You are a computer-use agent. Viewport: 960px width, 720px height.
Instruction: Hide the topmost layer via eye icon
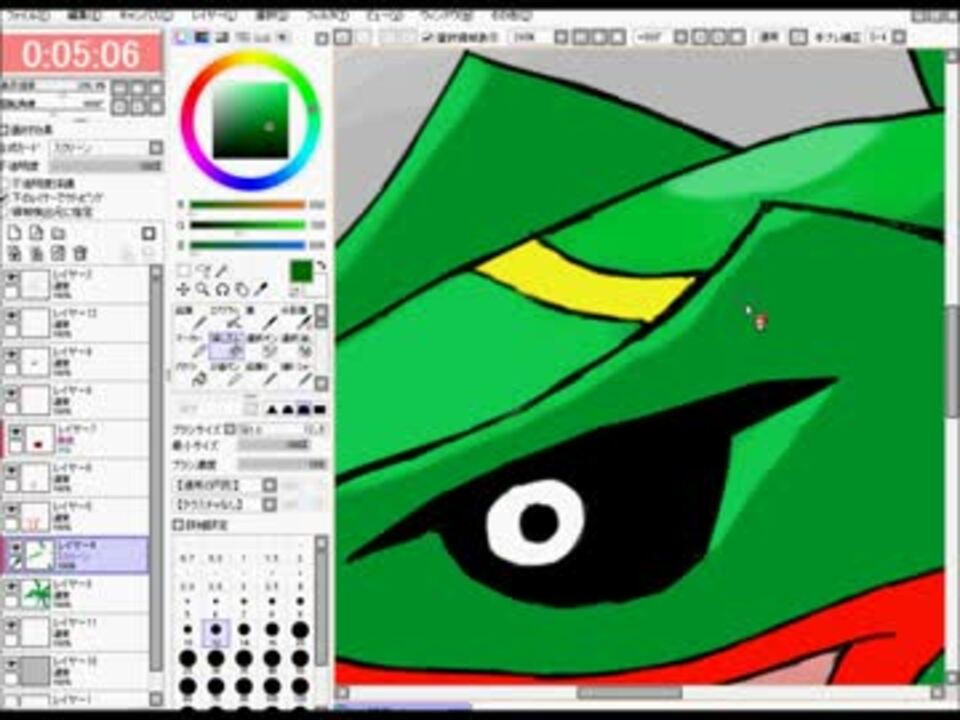point(12,278)
